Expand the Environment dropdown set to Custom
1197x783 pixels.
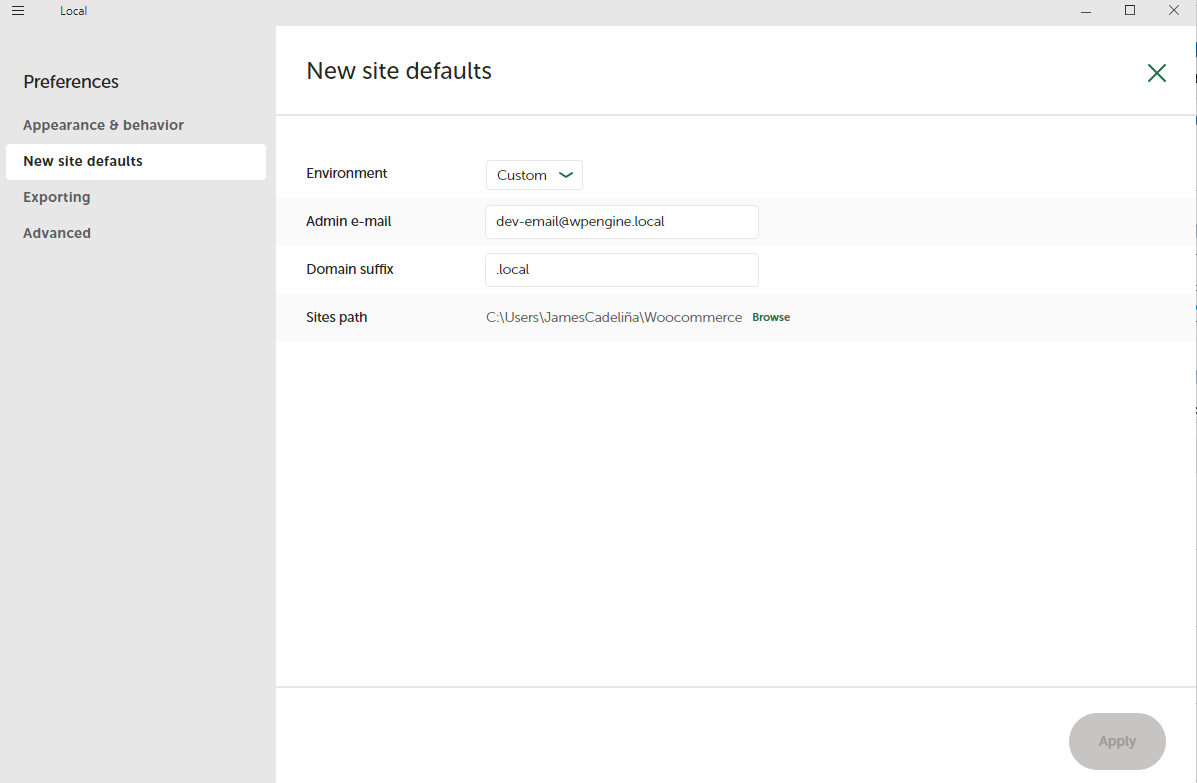(534, 175)
